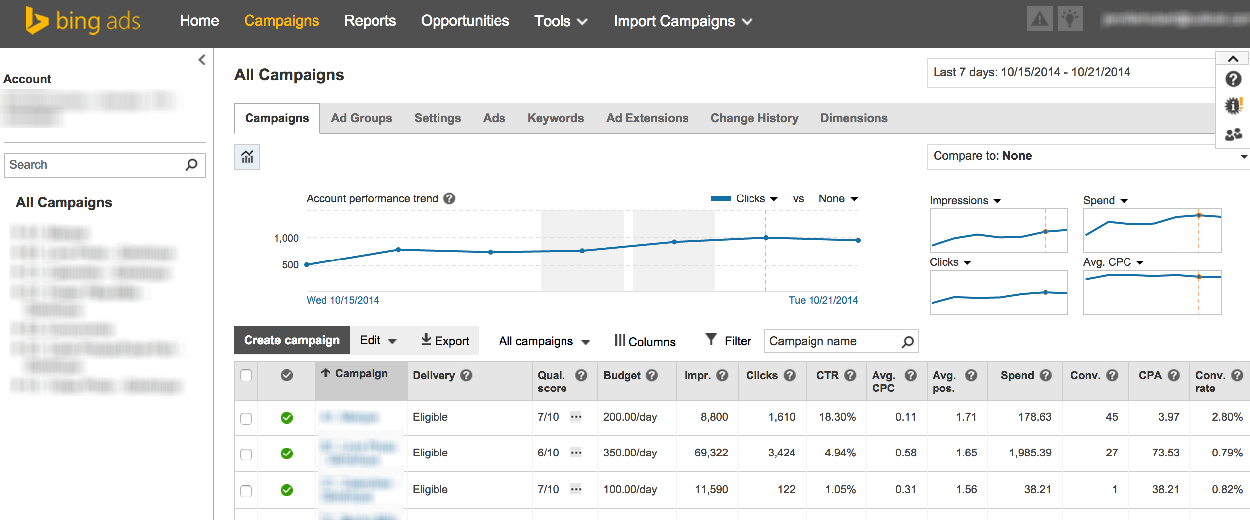Click CTR column help icon
The image size is (1250, 520).
tap(850, 376)
